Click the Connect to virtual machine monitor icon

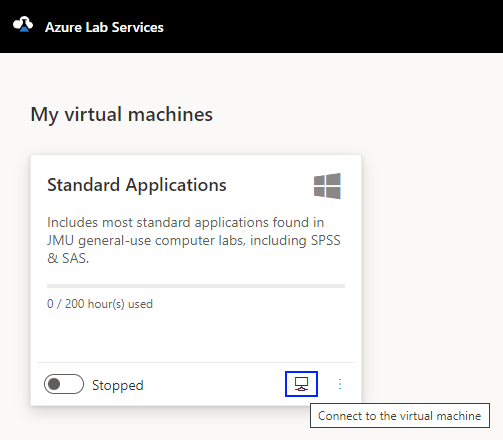tap(301, 384)
